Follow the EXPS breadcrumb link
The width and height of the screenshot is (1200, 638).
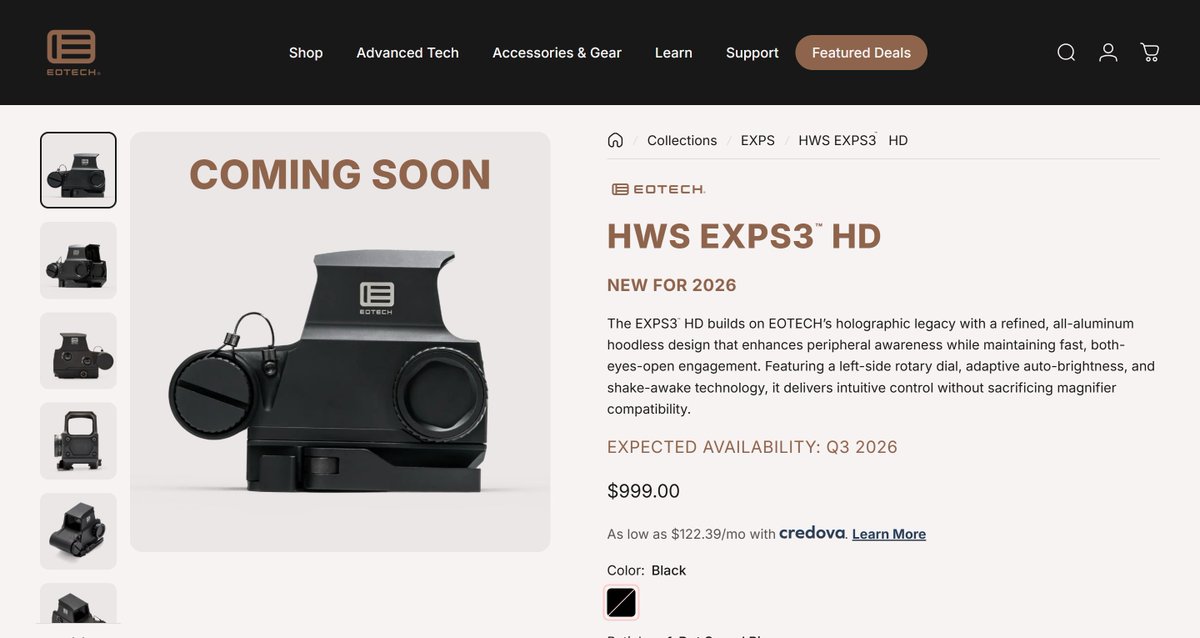[x=758, y=140]
